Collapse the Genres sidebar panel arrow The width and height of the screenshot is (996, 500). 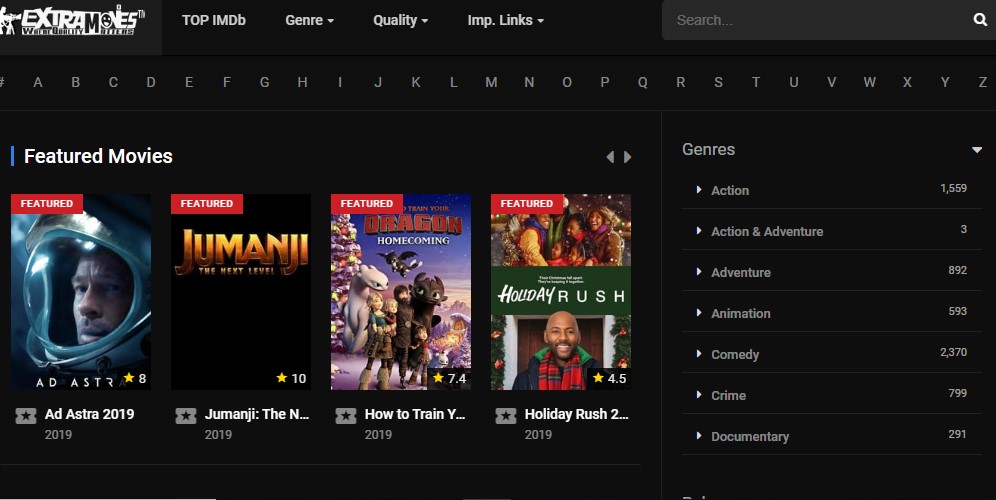coord(977,150)
